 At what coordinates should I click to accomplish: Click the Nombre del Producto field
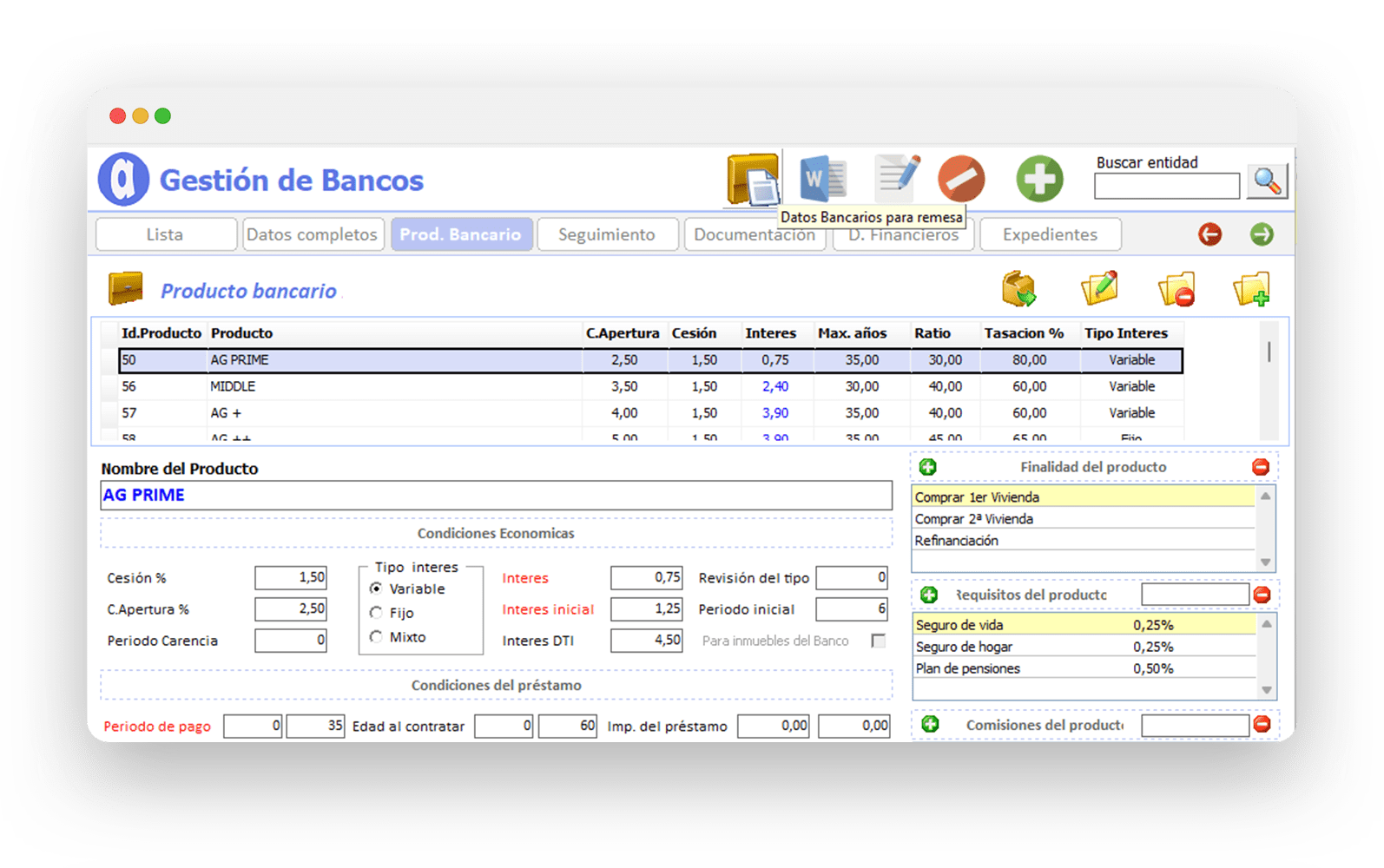click(496, 496)
